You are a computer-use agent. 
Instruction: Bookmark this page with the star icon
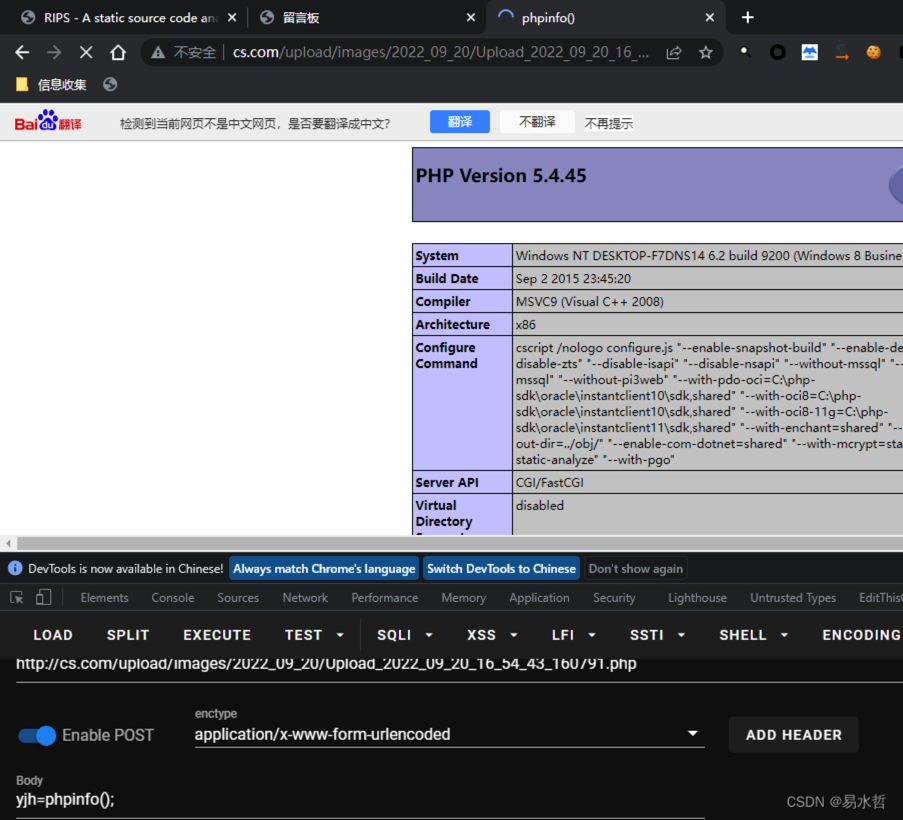[706, 52]
